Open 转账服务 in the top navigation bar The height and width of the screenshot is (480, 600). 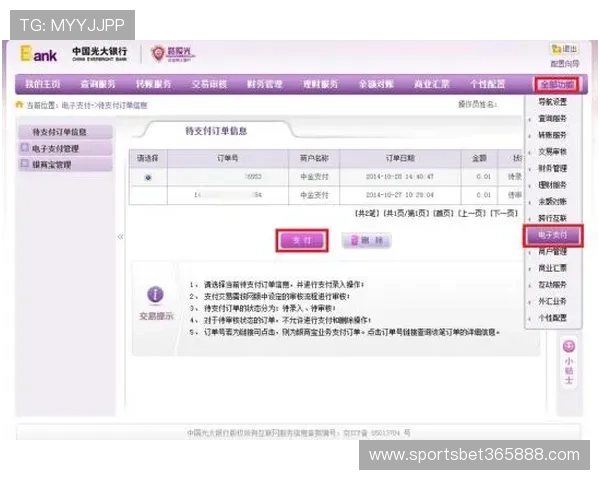point(153,84)
